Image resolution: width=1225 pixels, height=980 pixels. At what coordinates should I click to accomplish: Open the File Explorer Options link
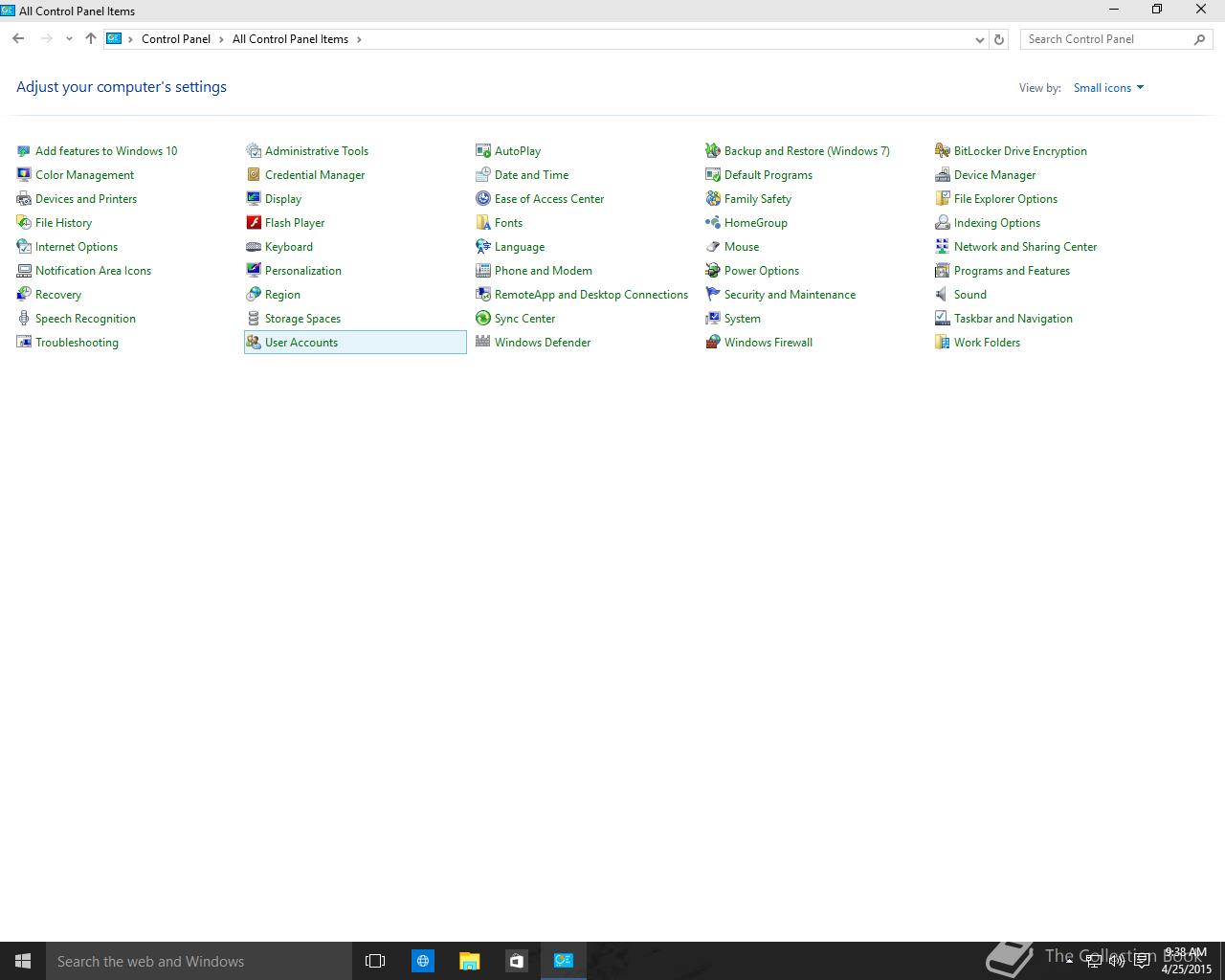pyautogui.click(x=1006, y=198)
